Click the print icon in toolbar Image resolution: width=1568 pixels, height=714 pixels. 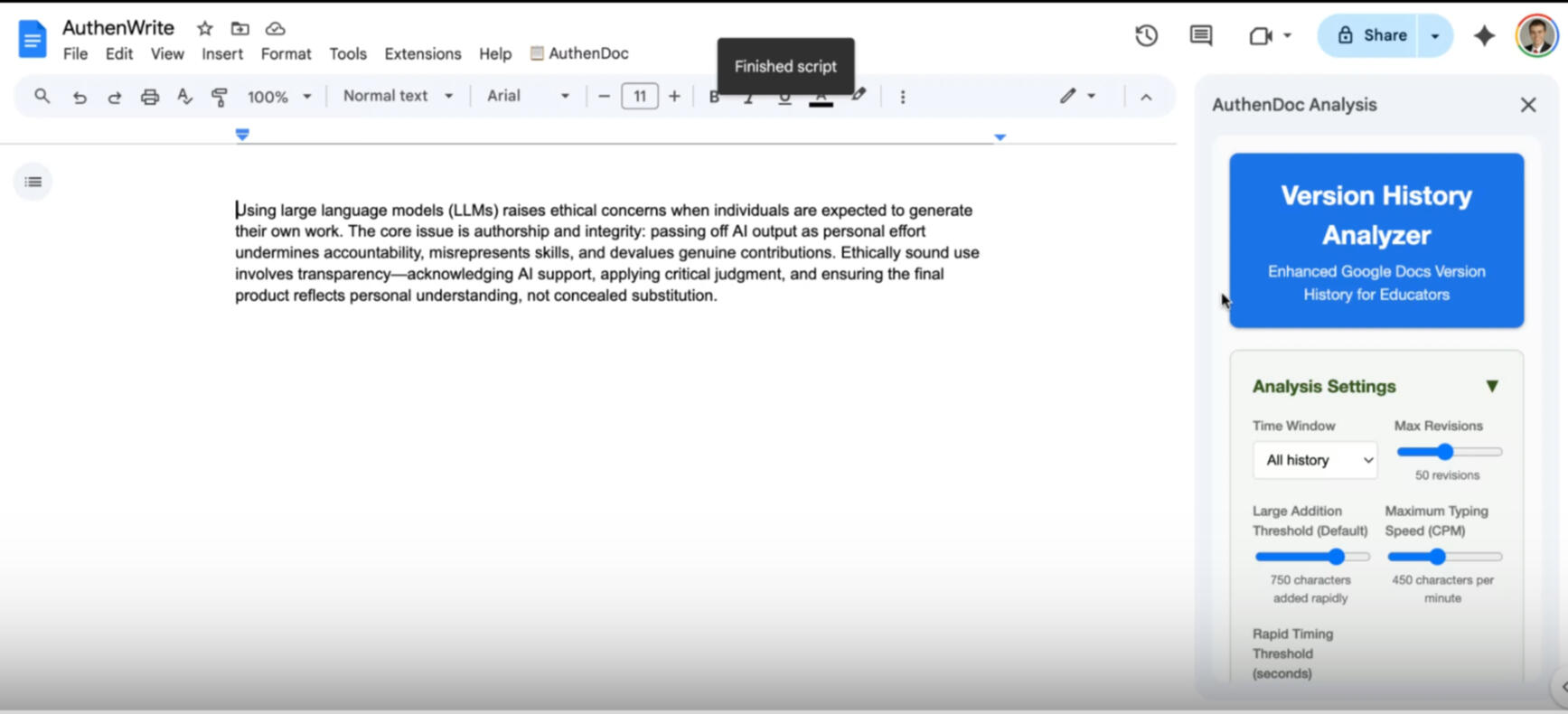coord(150,97)
